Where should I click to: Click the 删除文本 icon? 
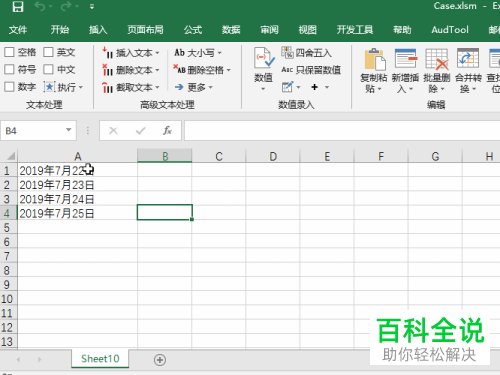(108, 70)
